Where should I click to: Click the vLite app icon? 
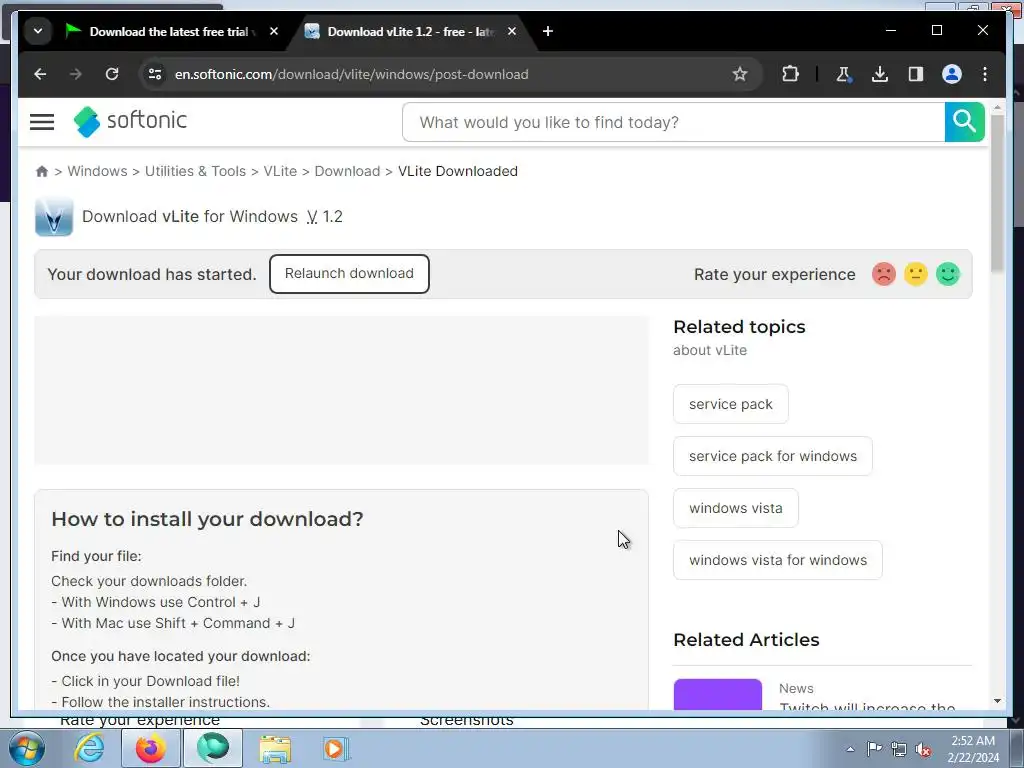pos(54,217)
